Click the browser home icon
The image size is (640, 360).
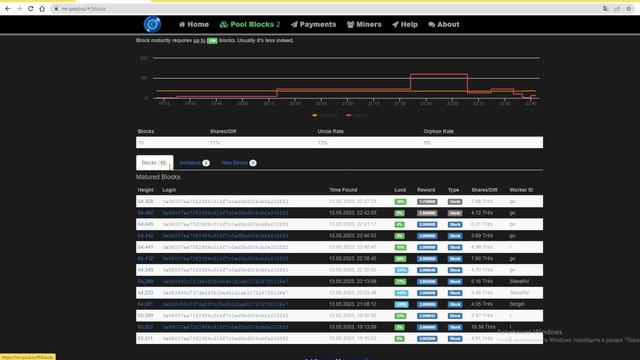[42, 9]
